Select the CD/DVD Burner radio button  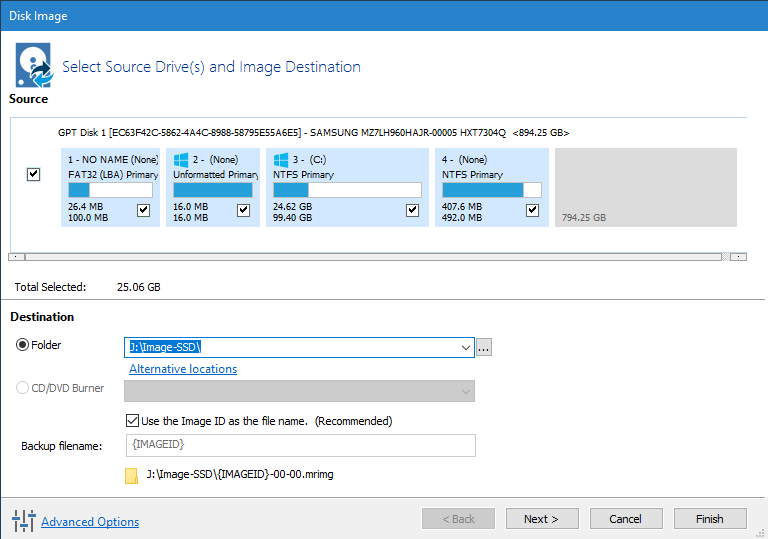tap(23, 388)
